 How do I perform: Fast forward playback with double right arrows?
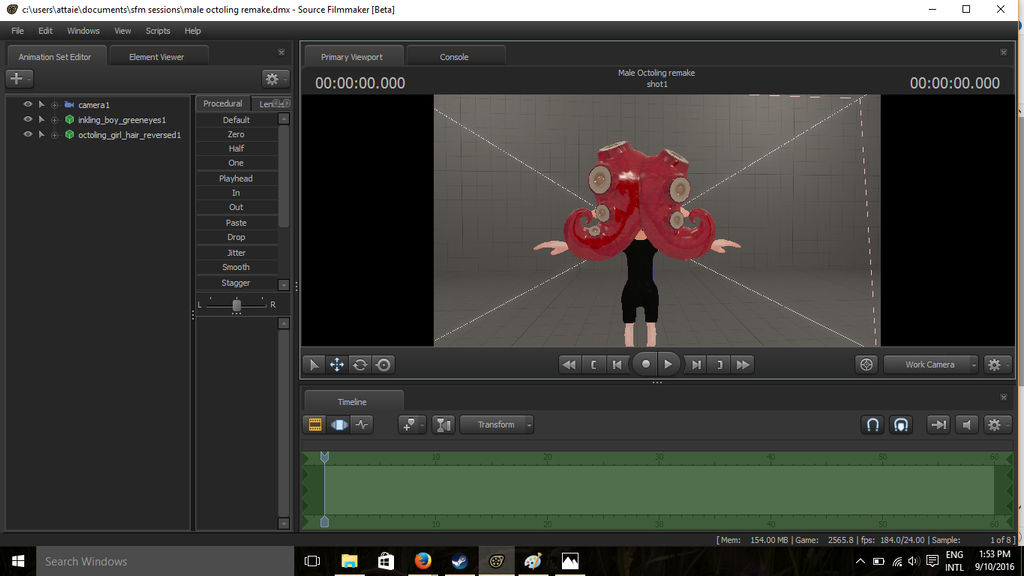pos(743,364)
